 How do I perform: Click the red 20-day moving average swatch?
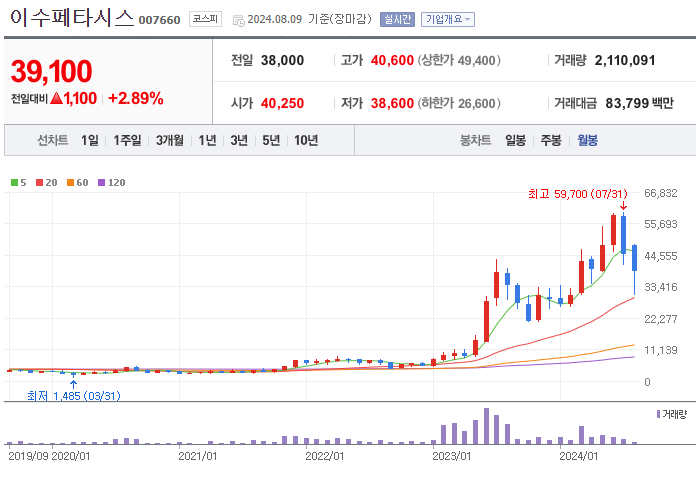pos(40,182)
